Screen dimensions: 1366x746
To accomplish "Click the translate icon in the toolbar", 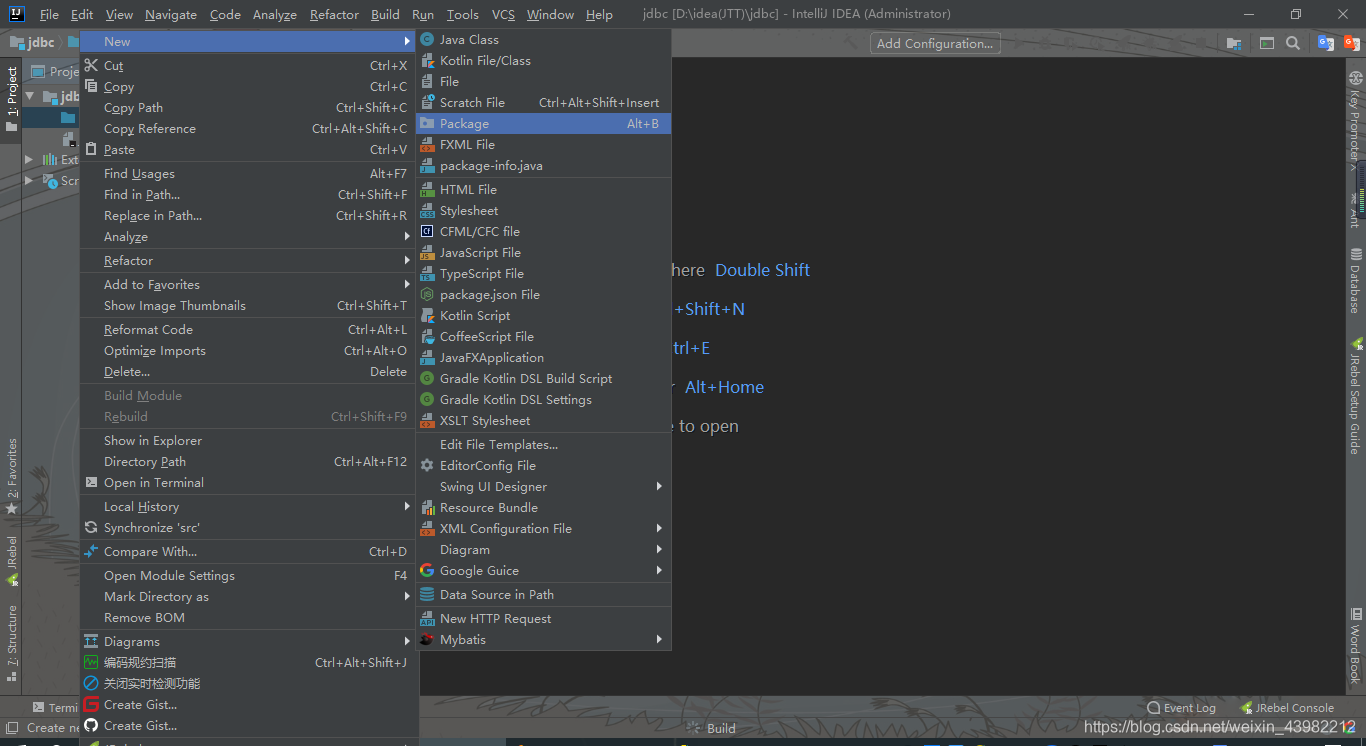I will 1326,43.
